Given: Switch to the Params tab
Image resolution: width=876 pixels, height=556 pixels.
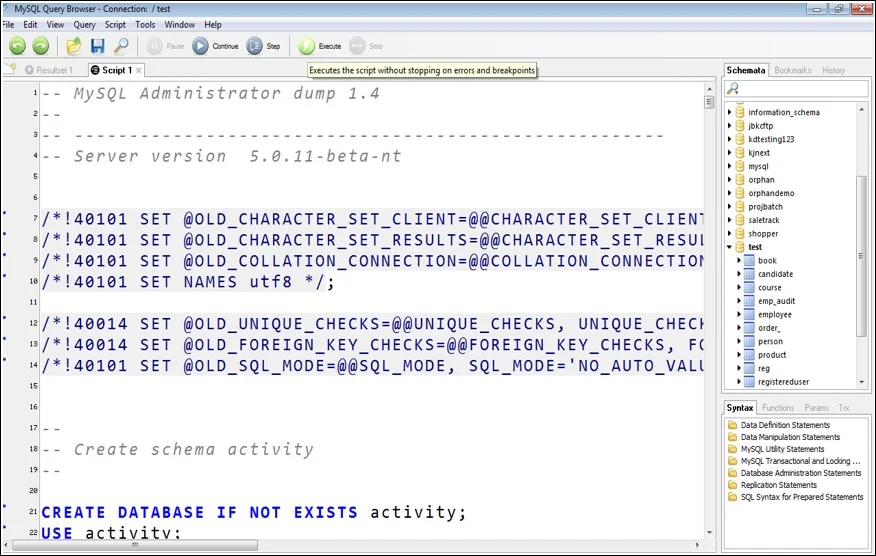Looking at the screenshot, I should point(817,407).
